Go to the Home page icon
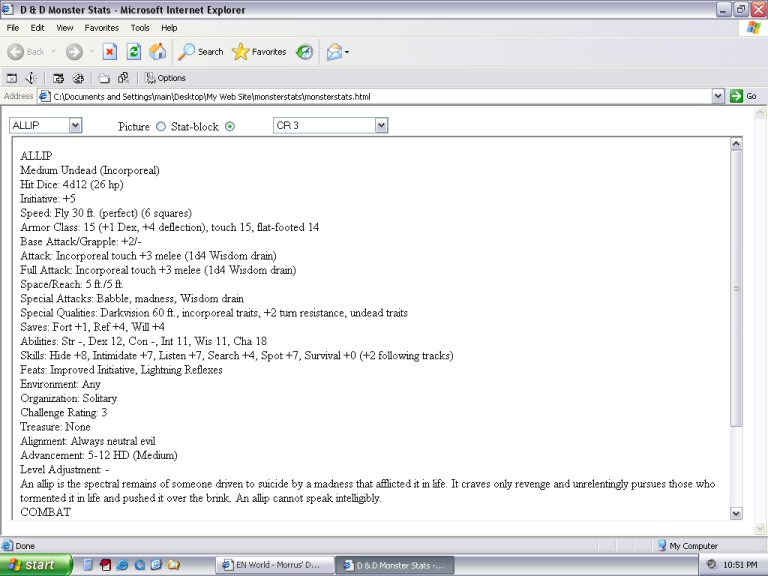The height and width of the screenshot is (576, 768). (158, 51)
